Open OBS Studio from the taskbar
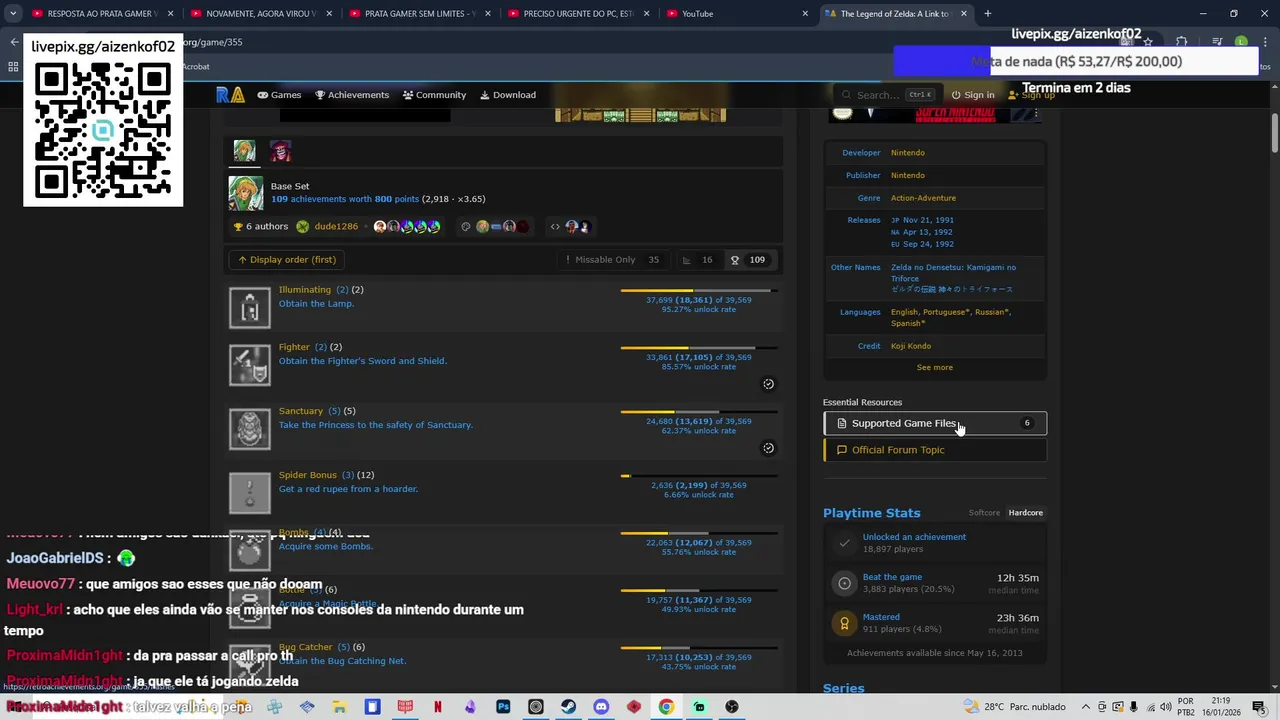Image resolution: width=1280 pixels, height=720 pixels. click(732, 707)
